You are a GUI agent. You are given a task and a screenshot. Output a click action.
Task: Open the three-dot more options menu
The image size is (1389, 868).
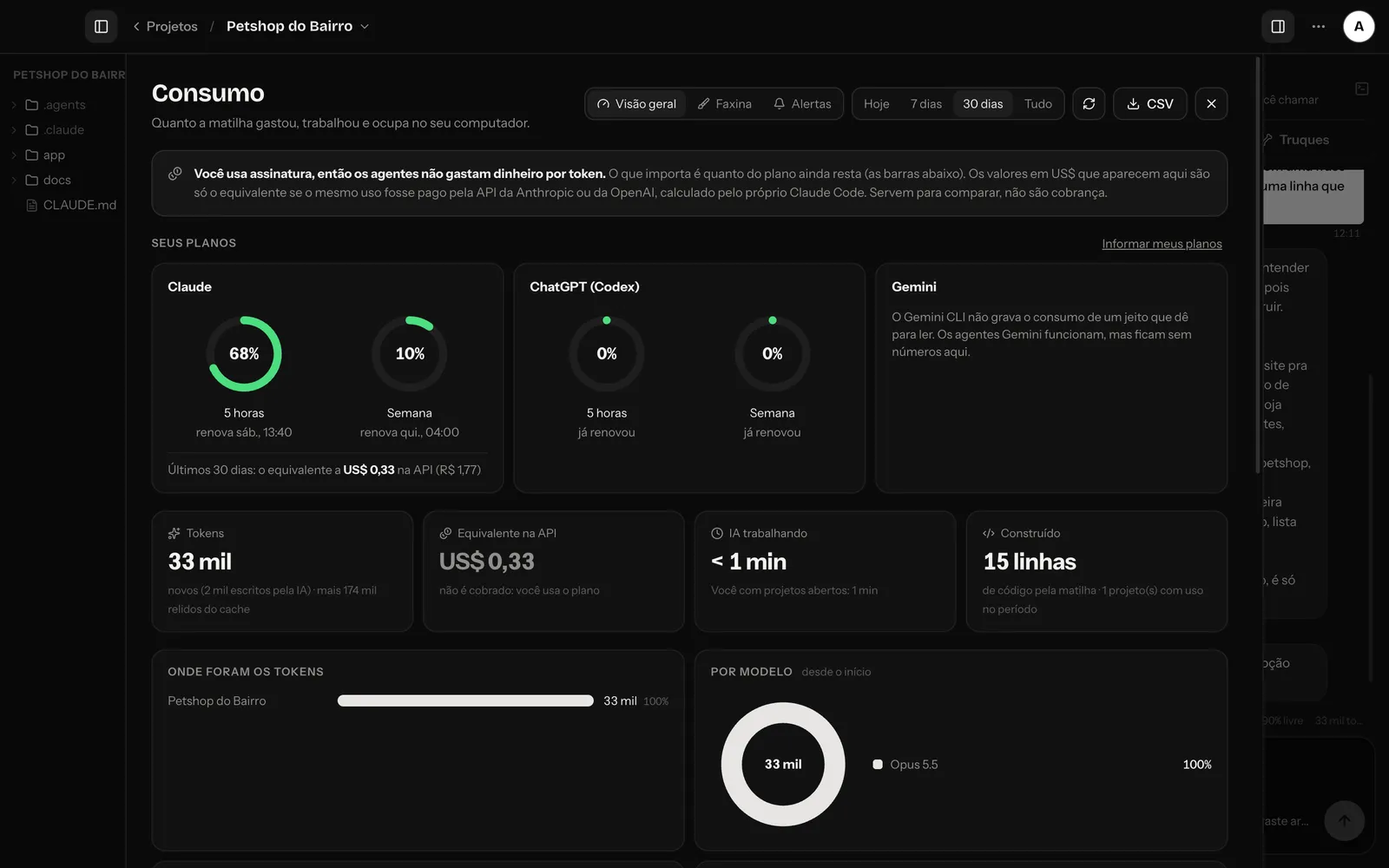1319,26
